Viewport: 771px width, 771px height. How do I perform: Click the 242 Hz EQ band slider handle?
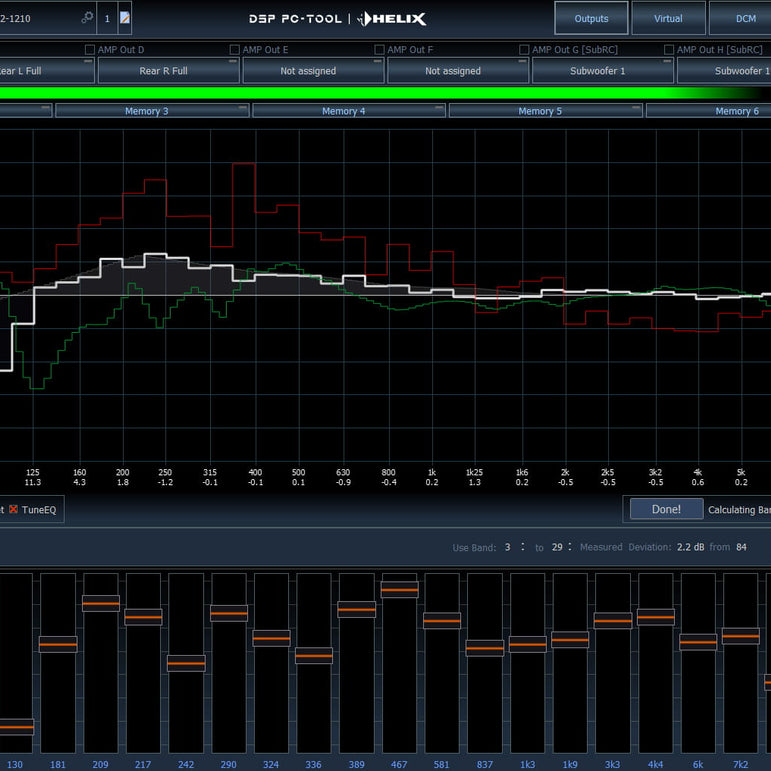click(x=186, y=663)
